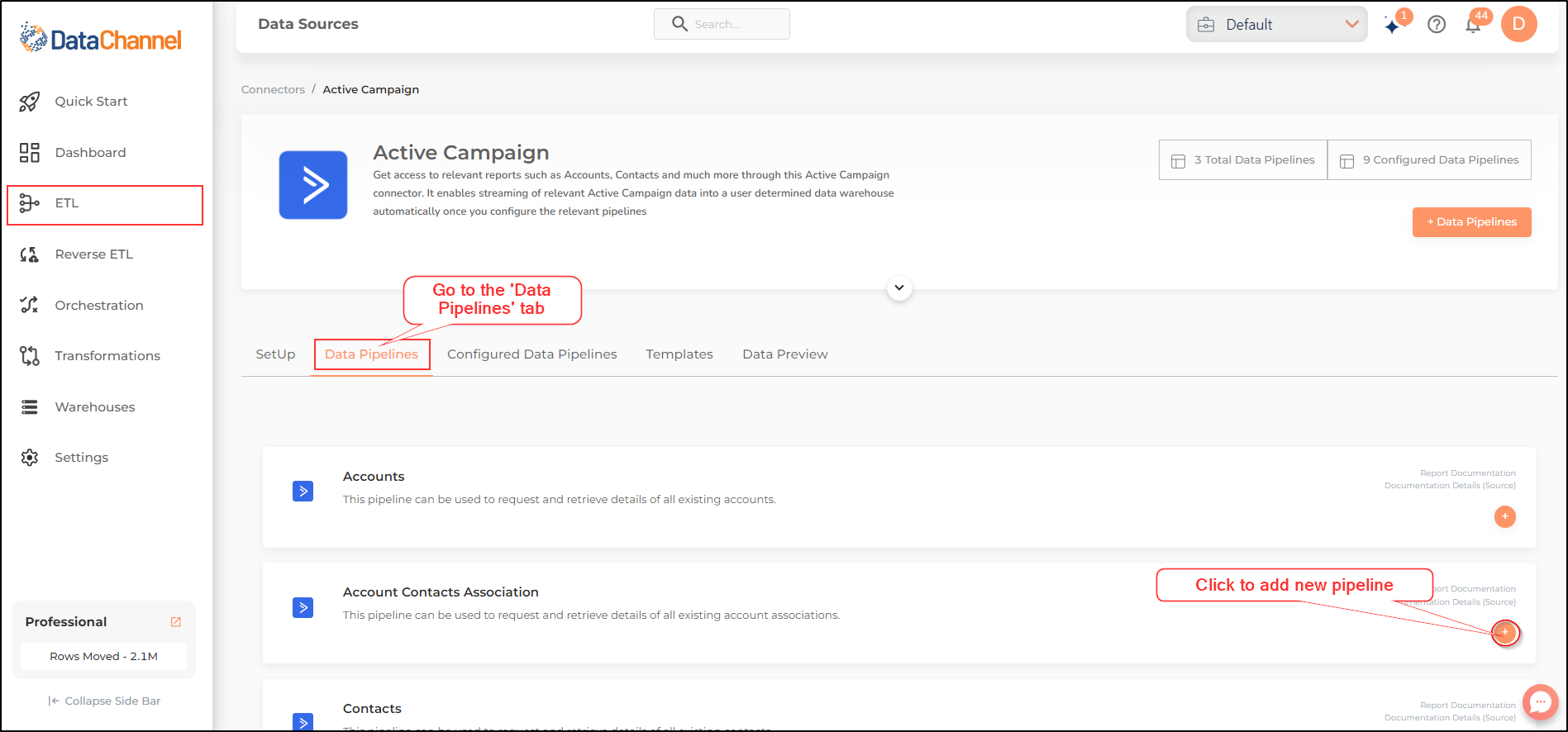Collapse Side Bar

tap(104, 701)
